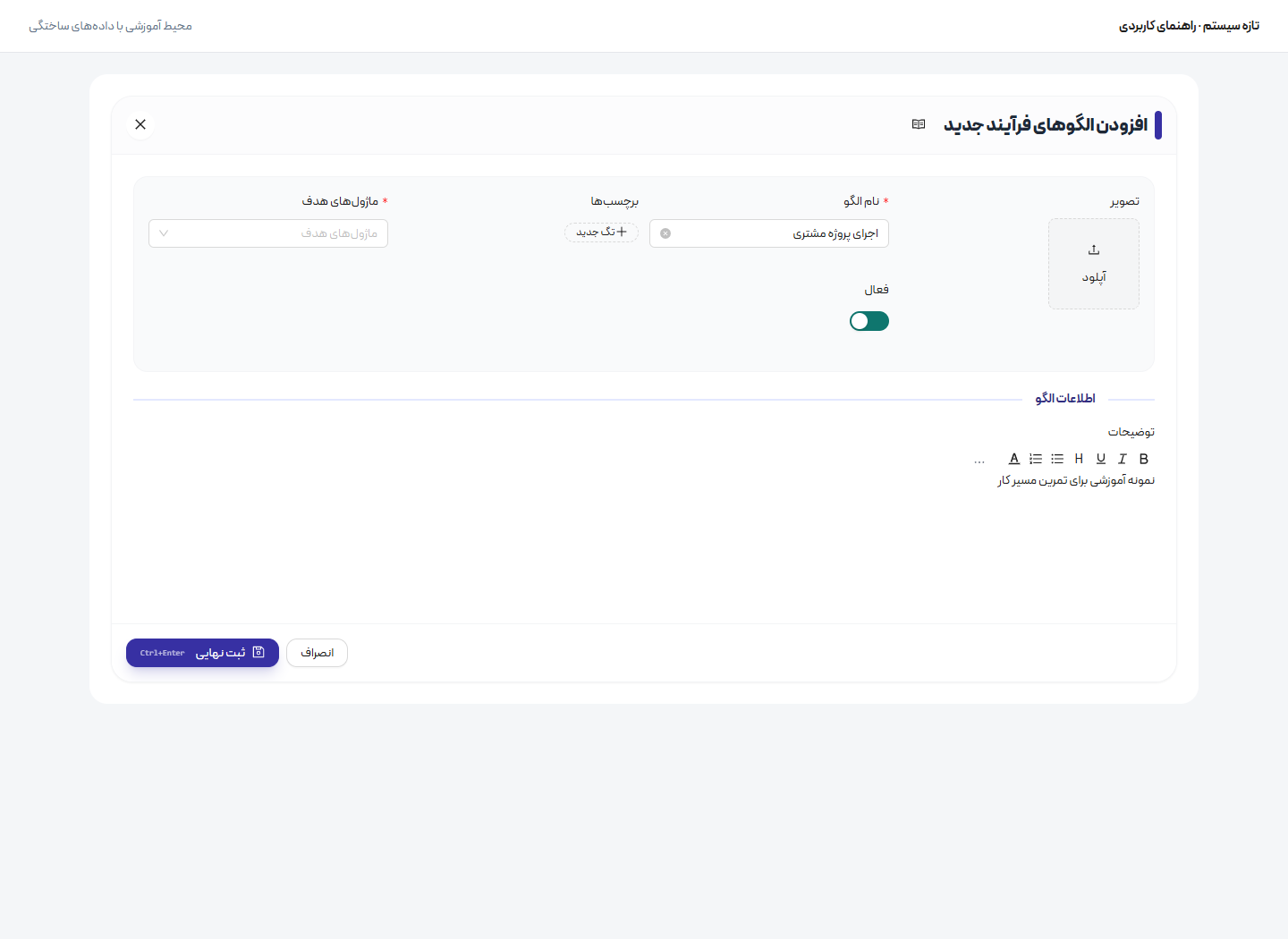
Task: Open the text color A tool
Action: point(1014,459)
